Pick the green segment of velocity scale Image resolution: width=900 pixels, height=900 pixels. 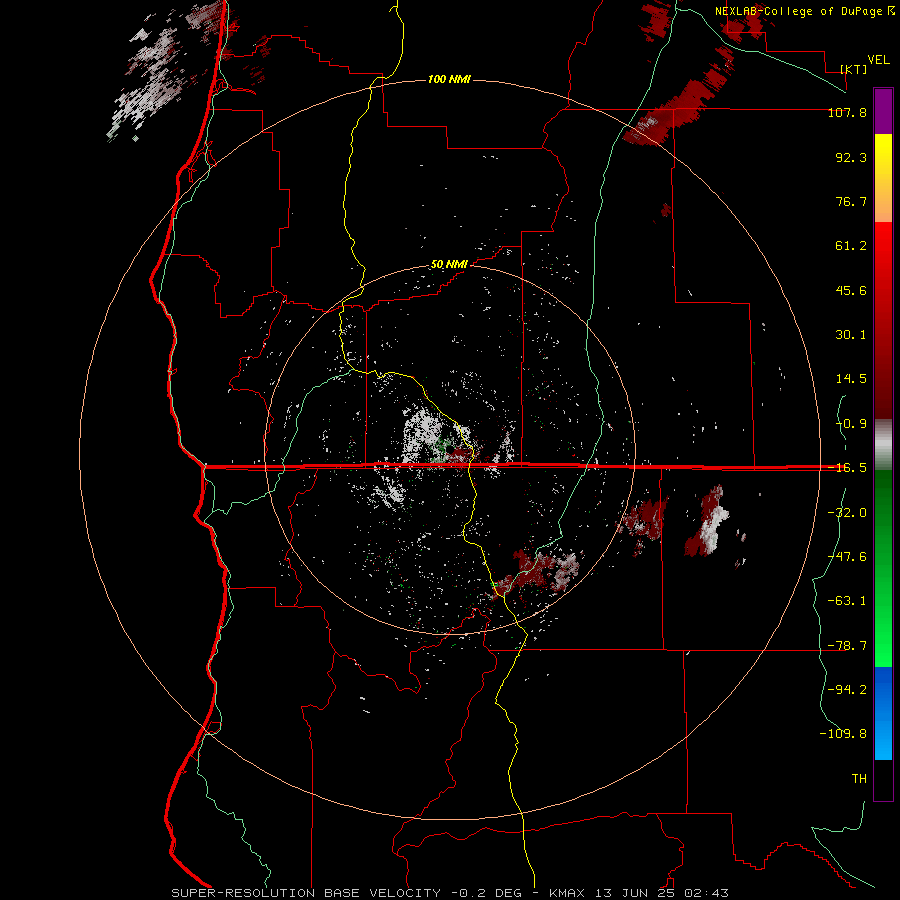[883, 568]
